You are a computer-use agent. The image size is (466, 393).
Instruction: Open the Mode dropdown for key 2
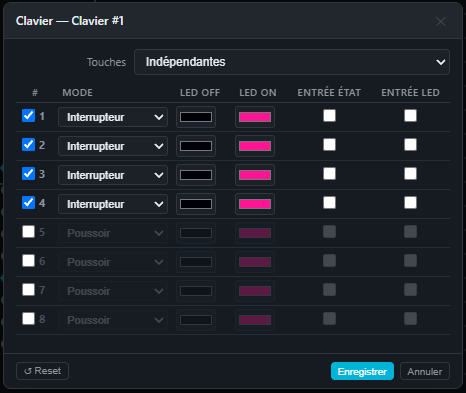(x=113, y=146)
